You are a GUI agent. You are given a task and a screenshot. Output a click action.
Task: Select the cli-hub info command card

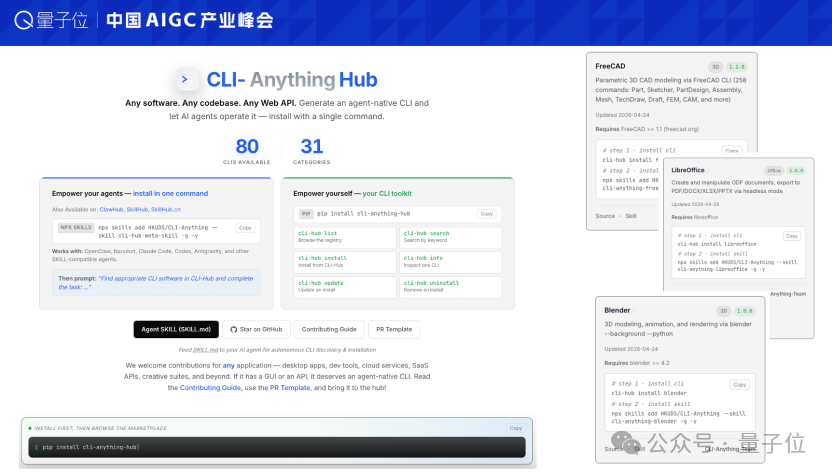(x=450, y=262)
